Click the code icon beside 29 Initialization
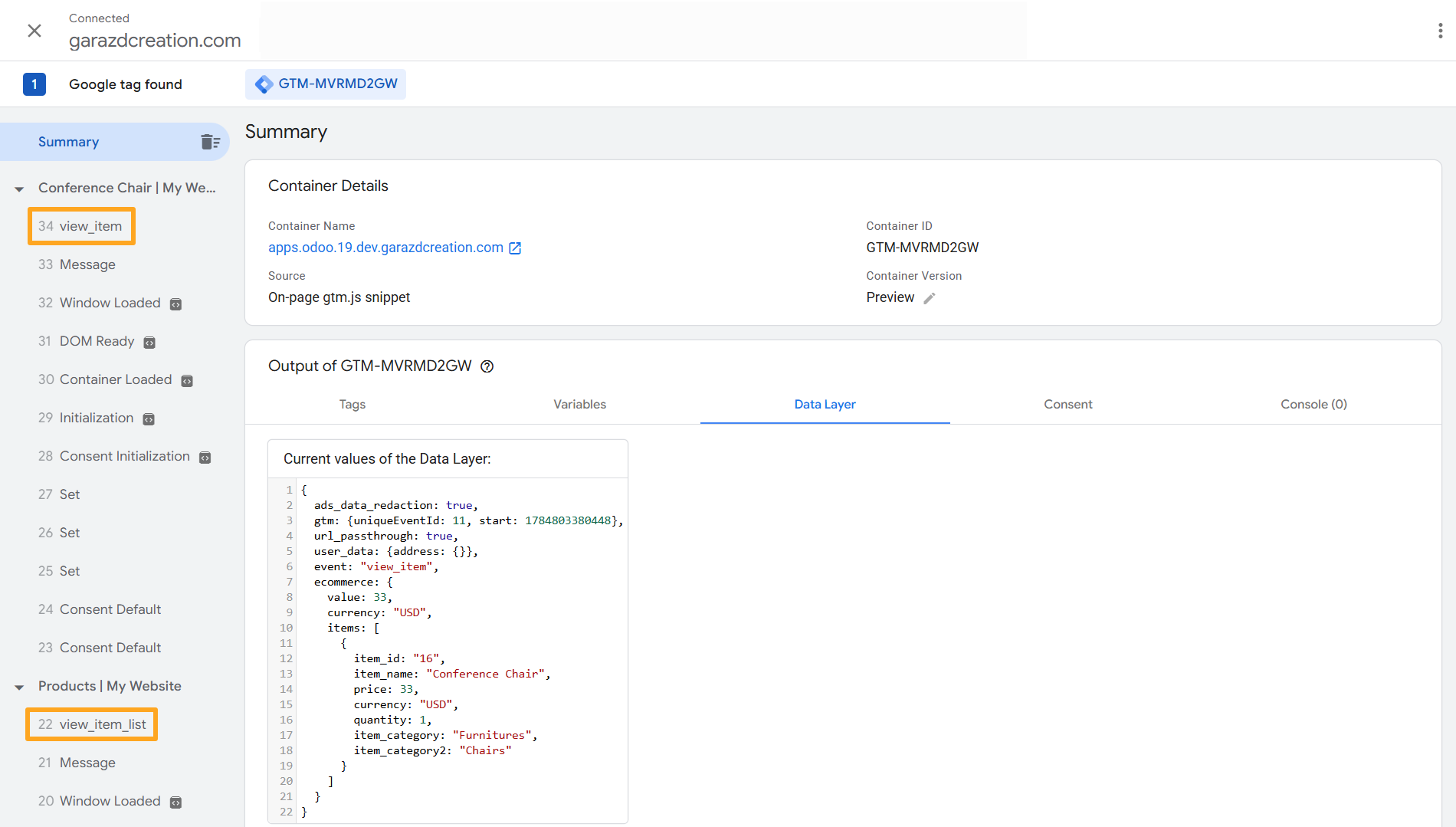Image resolution: width=1456 pixels, height=827 pixels. [x=149, y=419]
